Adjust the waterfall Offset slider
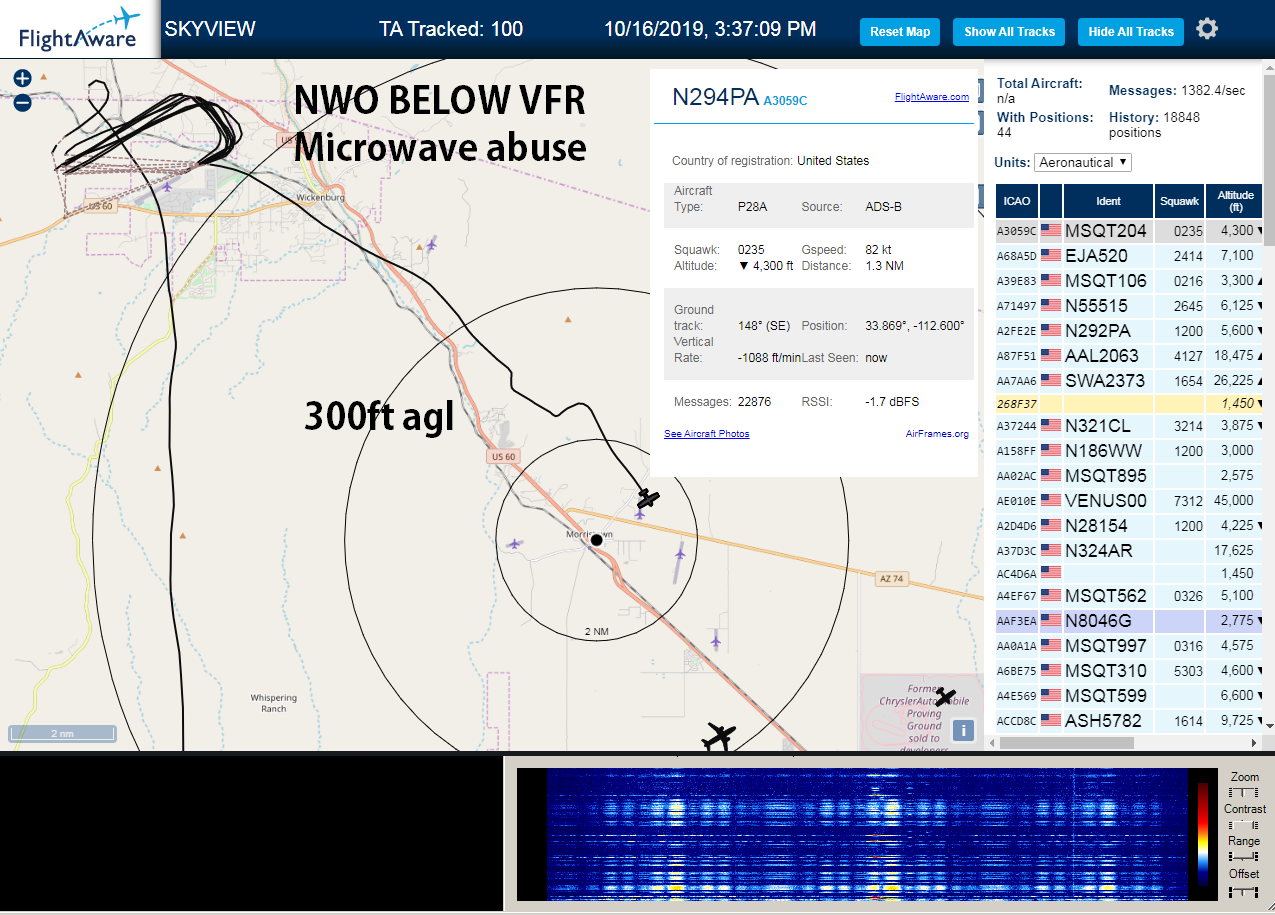 pos(1243,890)
